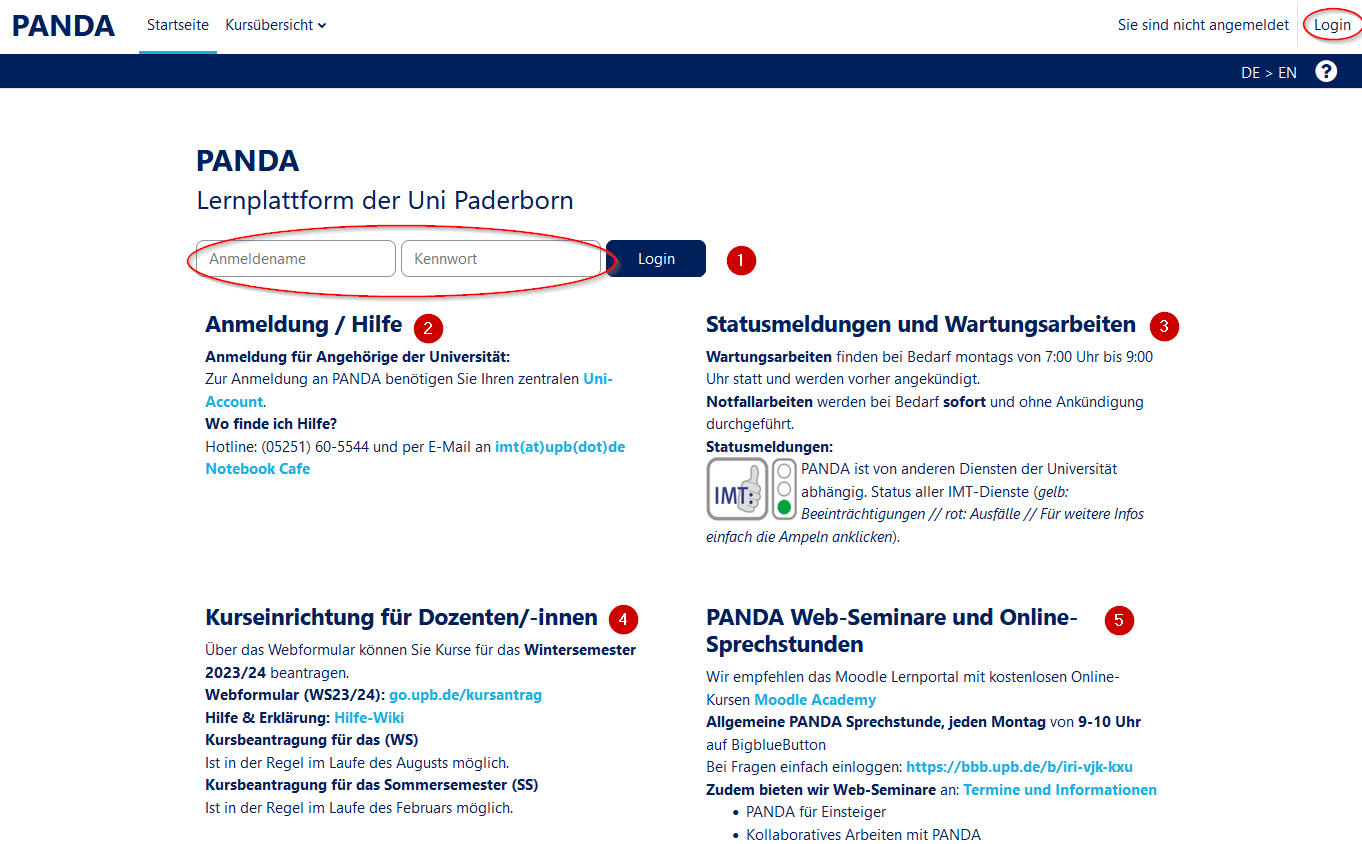This screenshot has width=1362, height=844.
Task: Click the help question mark icon
Action: (1326, 71)
